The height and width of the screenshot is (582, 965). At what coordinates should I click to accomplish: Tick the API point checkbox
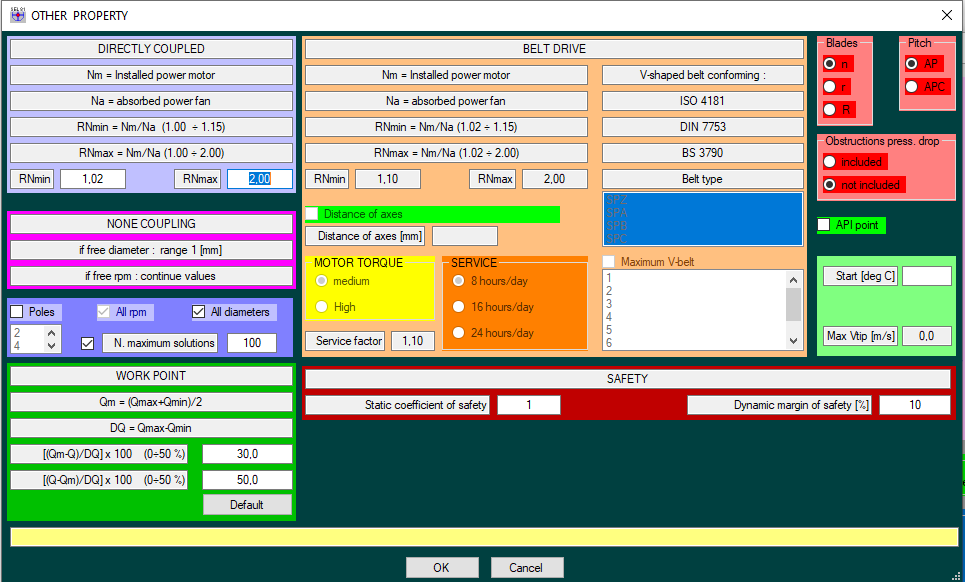point(825,225)
